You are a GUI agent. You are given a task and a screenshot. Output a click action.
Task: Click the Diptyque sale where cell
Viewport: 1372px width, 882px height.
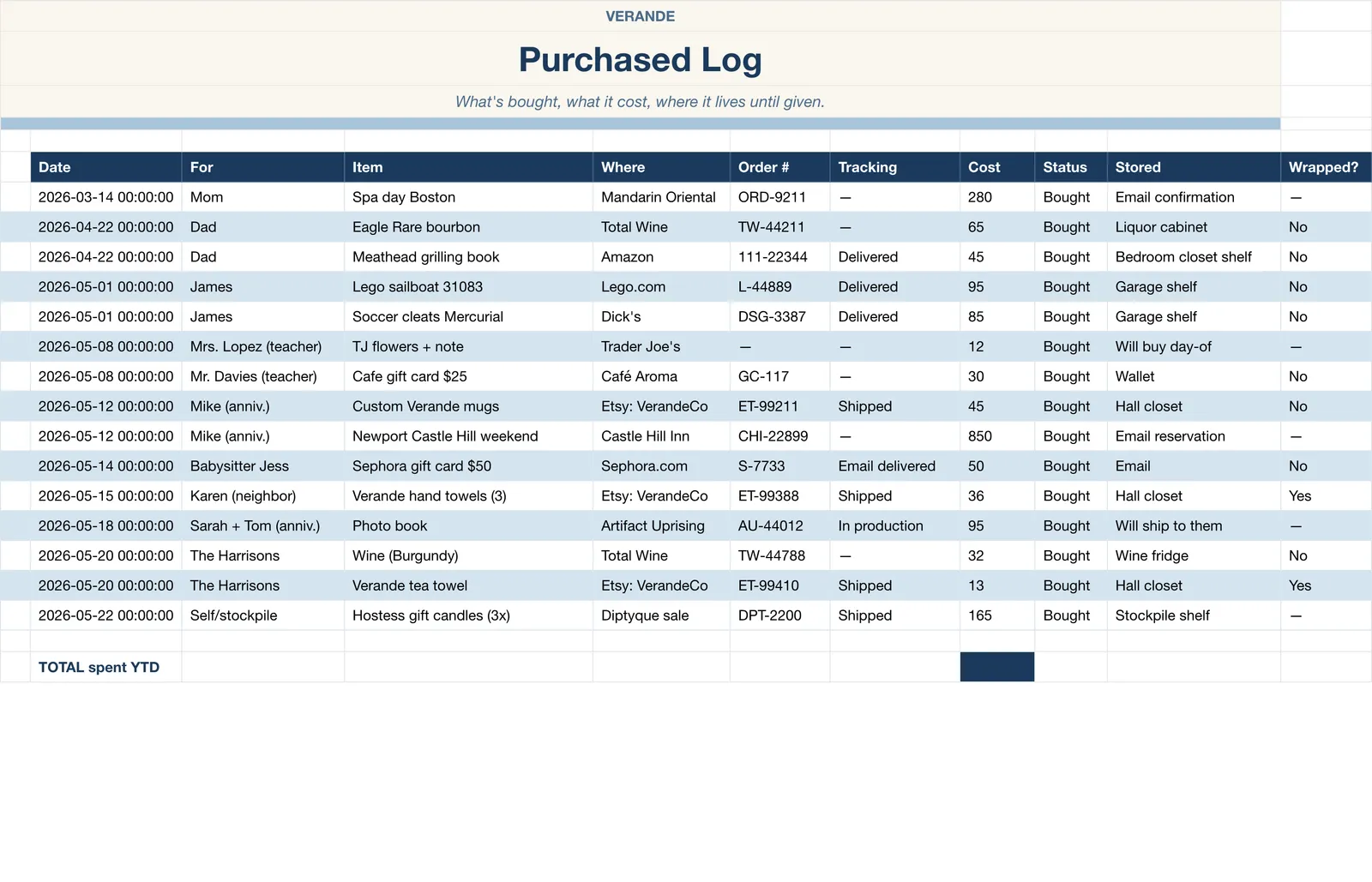pos(661,615)
